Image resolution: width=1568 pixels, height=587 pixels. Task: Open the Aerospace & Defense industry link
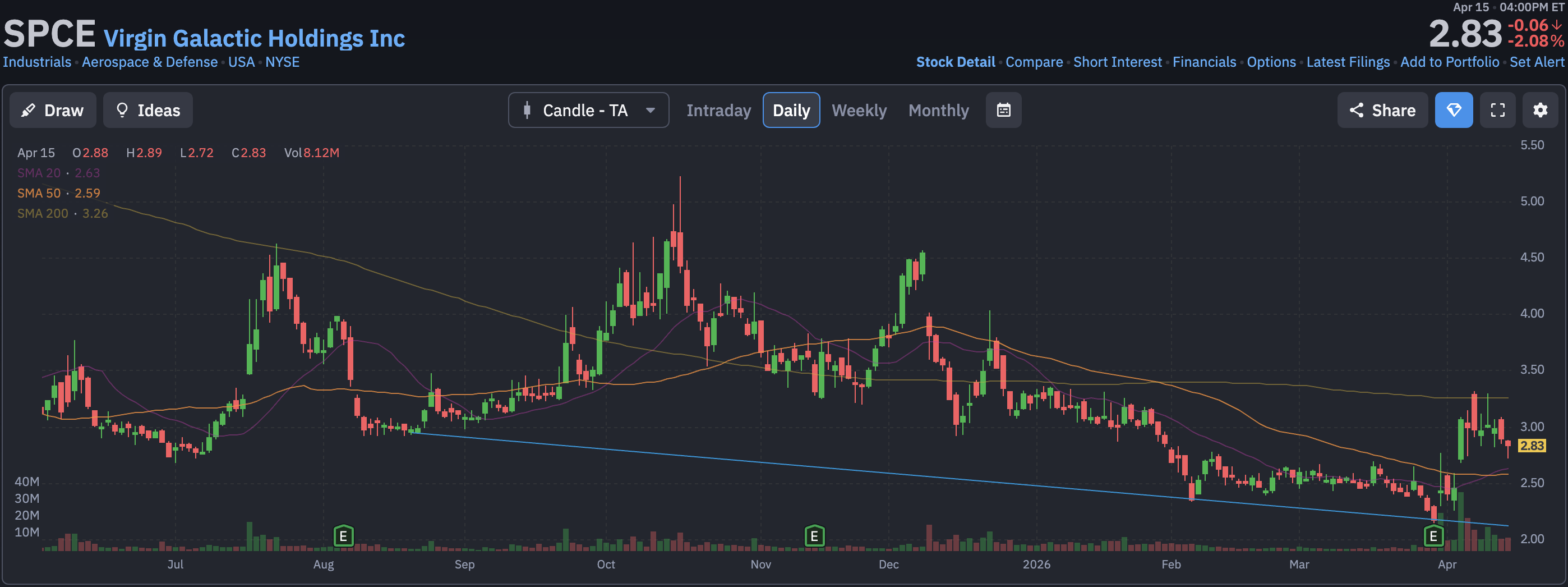pyautogui.click(x=150, y=62)
